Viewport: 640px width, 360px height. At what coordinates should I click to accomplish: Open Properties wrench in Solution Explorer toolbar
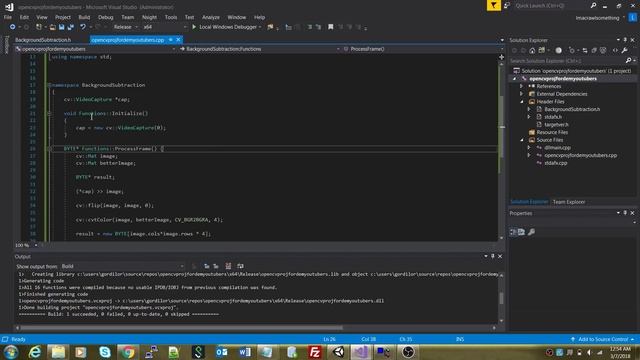(x=624, y=50)
